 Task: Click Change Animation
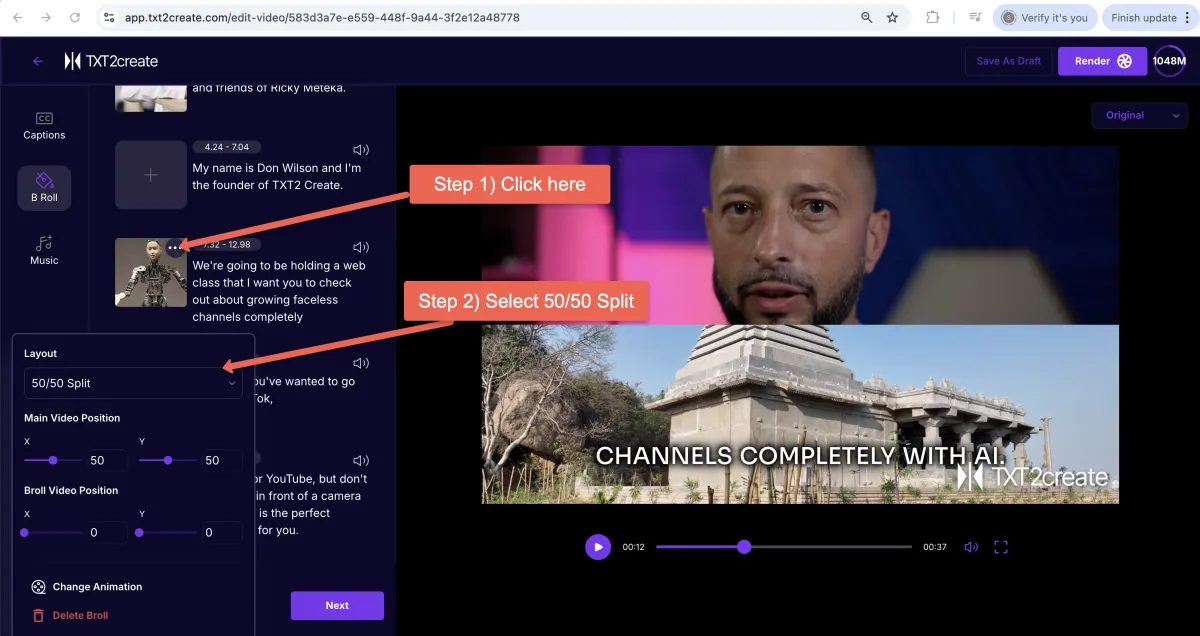(87, 587)
